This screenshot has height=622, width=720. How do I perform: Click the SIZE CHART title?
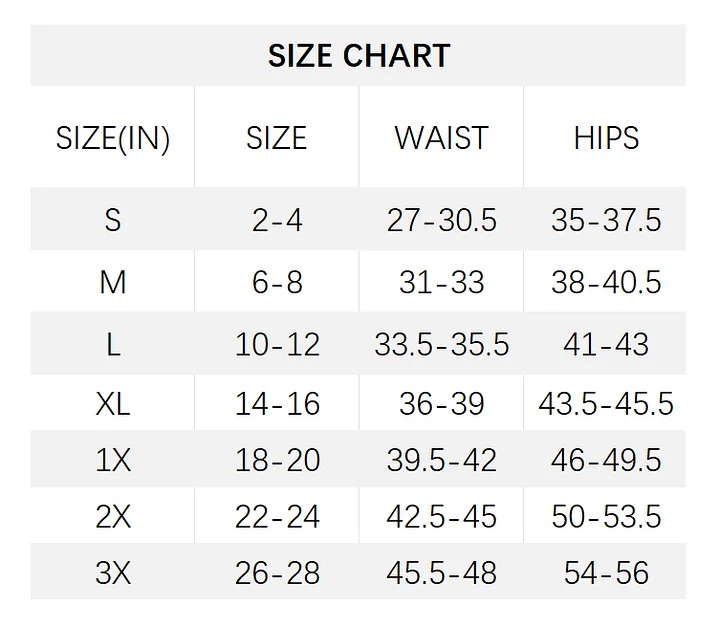click(359, 55)
